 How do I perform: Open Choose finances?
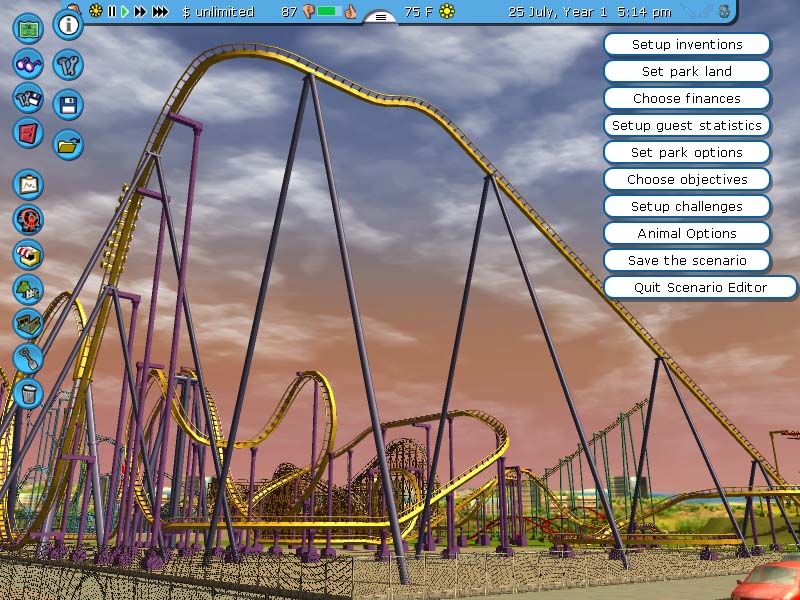687,98
